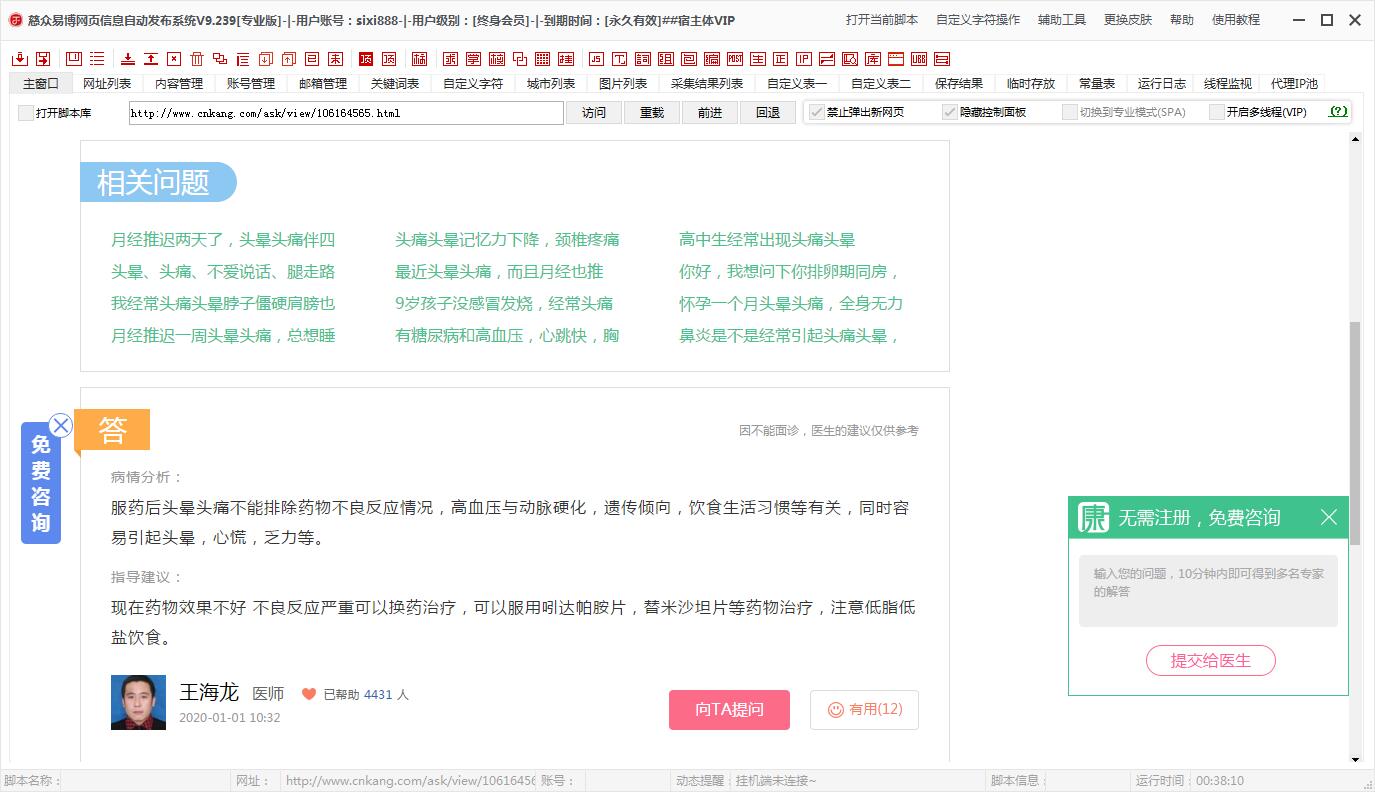Open the 更换皮肤 menu
The image size is (1375, 792).
1128,20
